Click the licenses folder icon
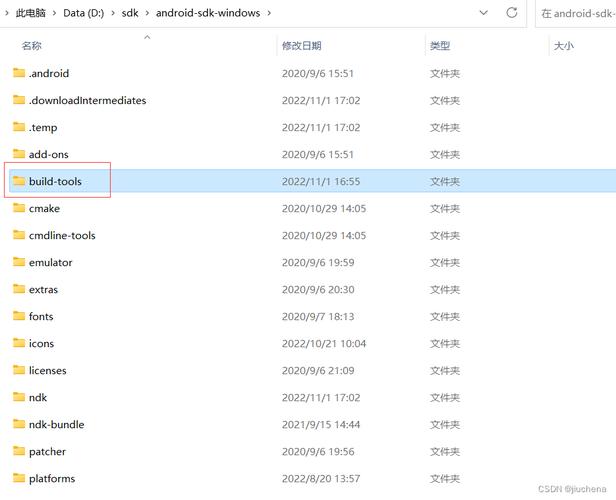The height and width of the screenshot is (500, 616). (18, 370)
